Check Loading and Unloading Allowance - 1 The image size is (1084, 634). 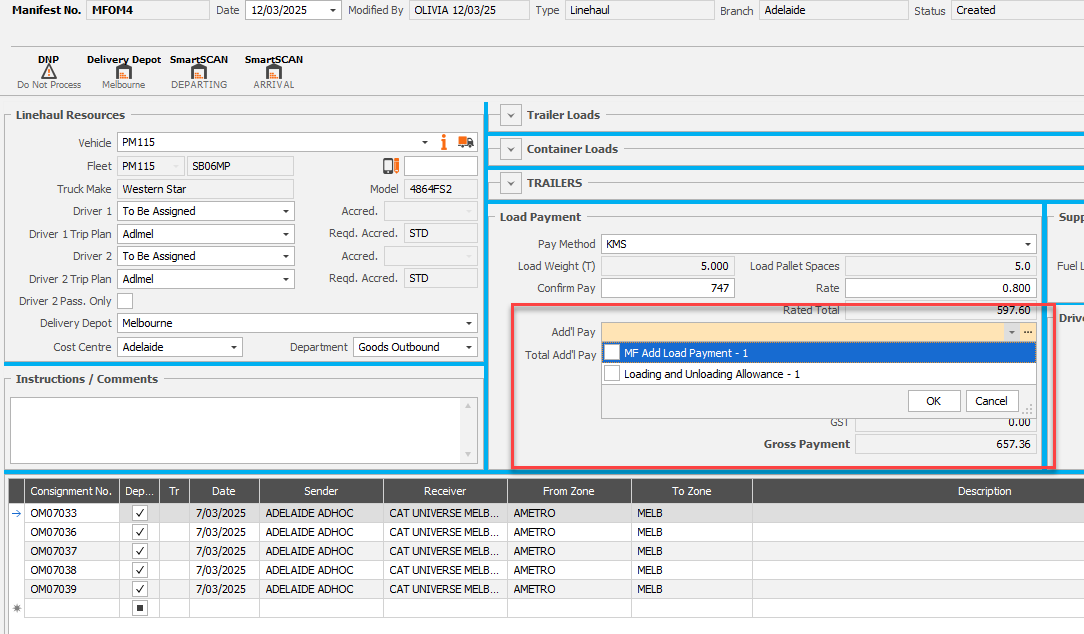click(x=612, y=374)
